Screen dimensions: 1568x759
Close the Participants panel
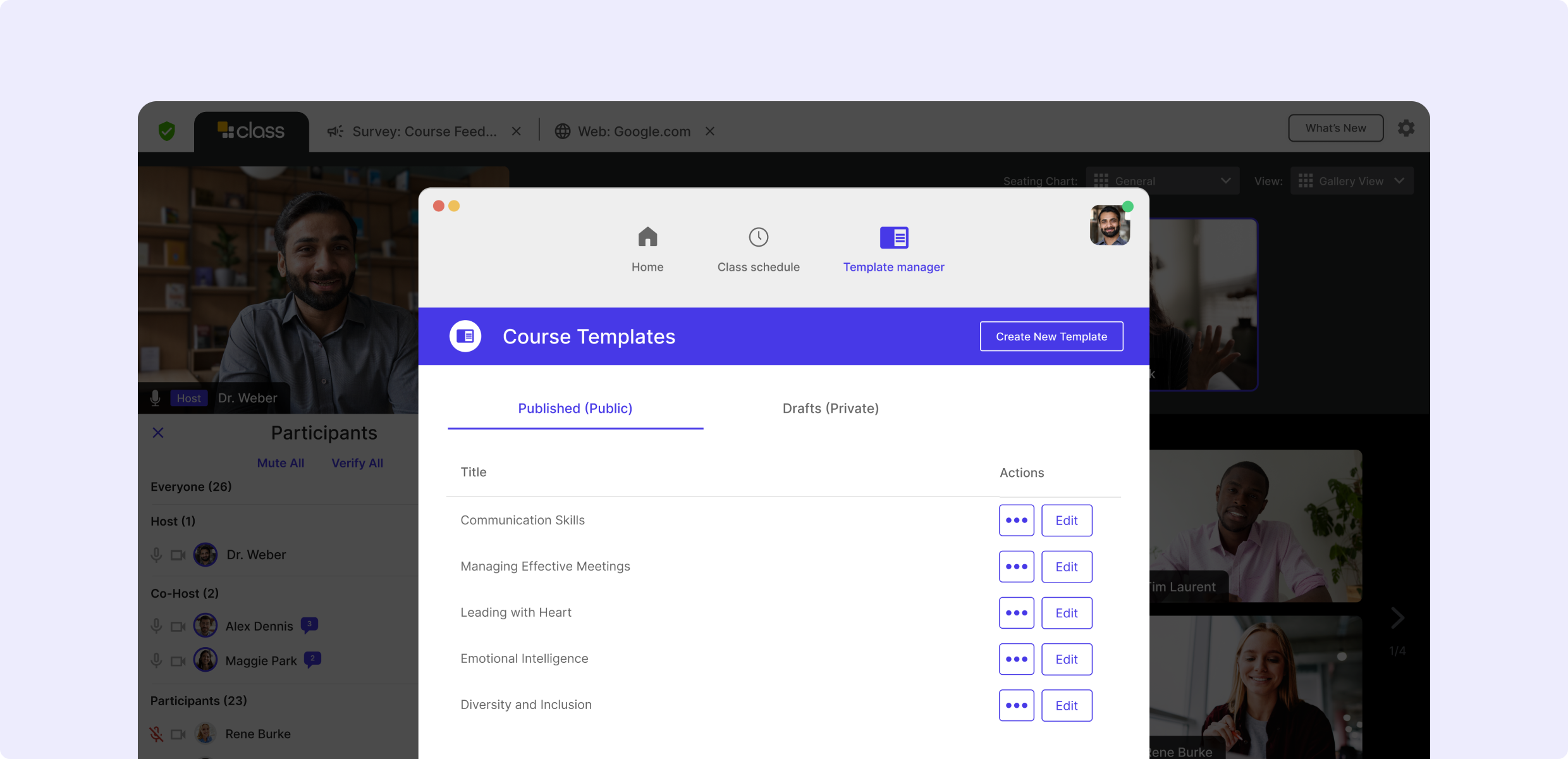point(158,433)
